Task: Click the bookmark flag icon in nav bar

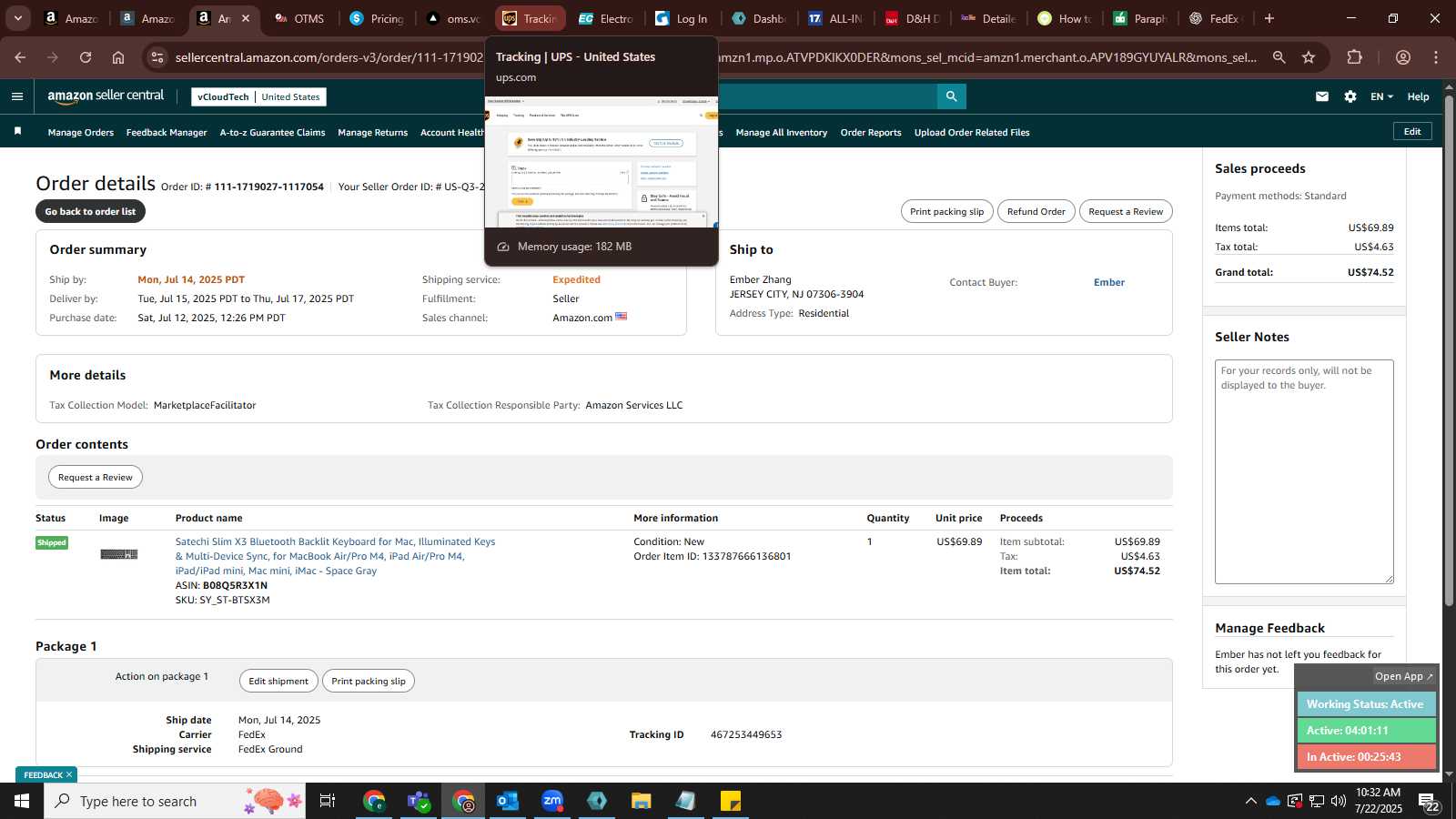Action: click(17, 132)
